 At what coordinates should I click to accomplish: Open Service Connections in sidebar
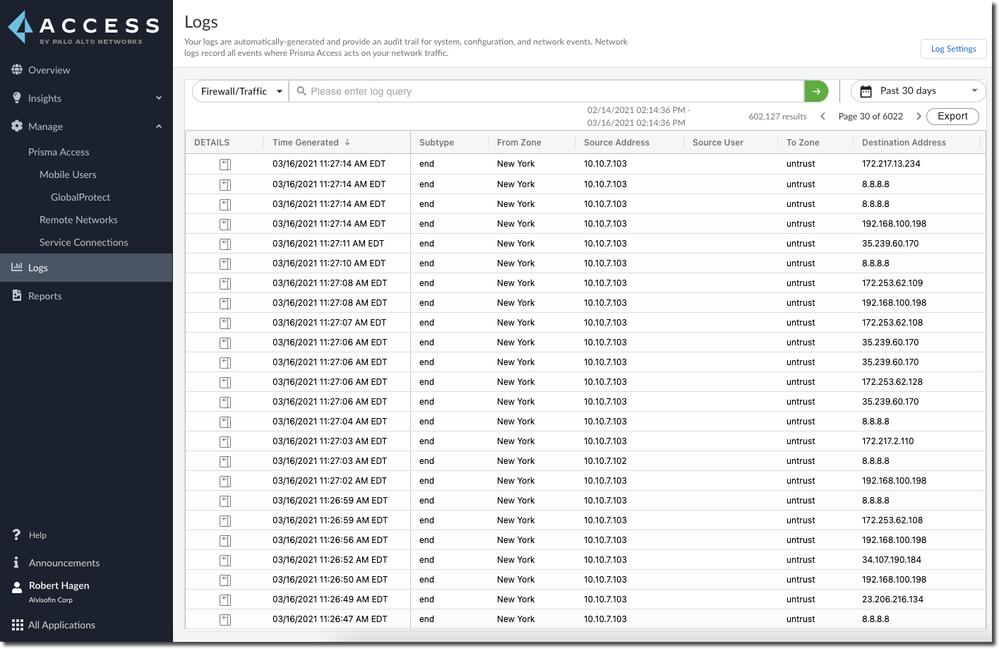click(83, 242)
